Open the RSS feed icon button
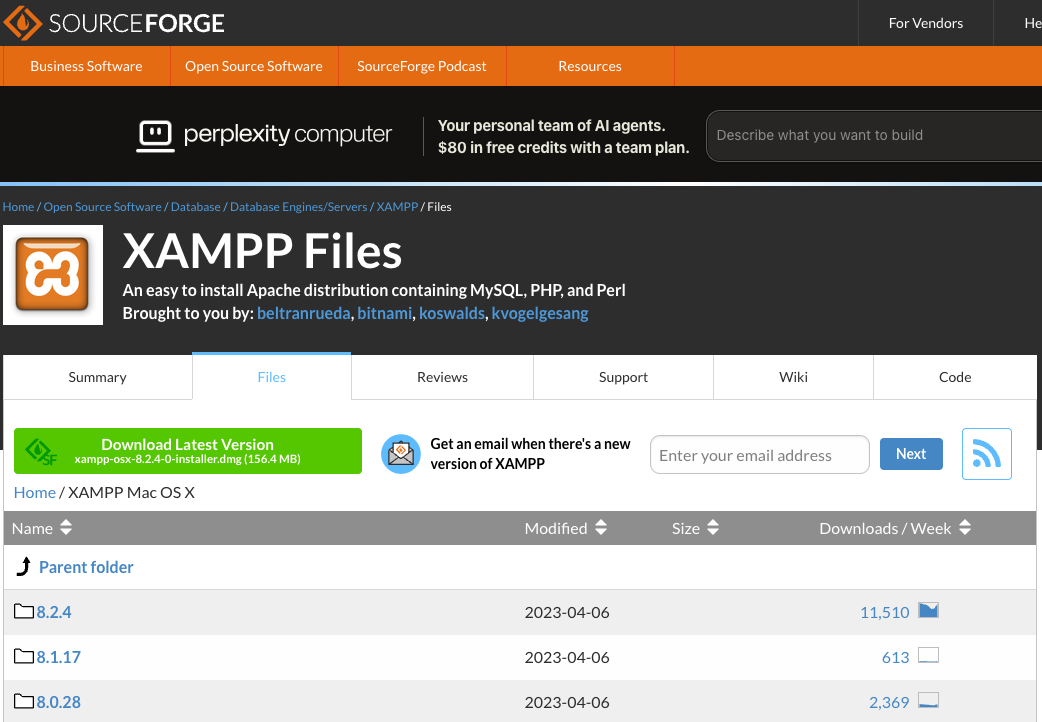The height and width of the screenshot is (722, 1042). coord(986,454)
